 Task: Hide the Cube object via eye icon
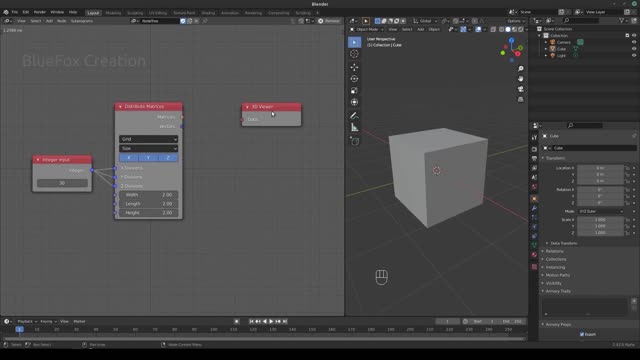click(634, 49)
